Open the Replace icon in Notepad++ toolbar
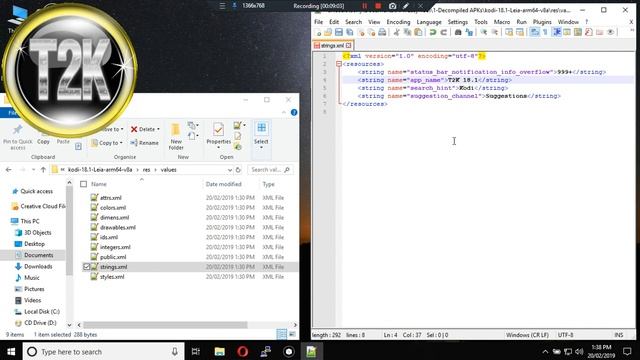640x360 pixels. (469, 33)
